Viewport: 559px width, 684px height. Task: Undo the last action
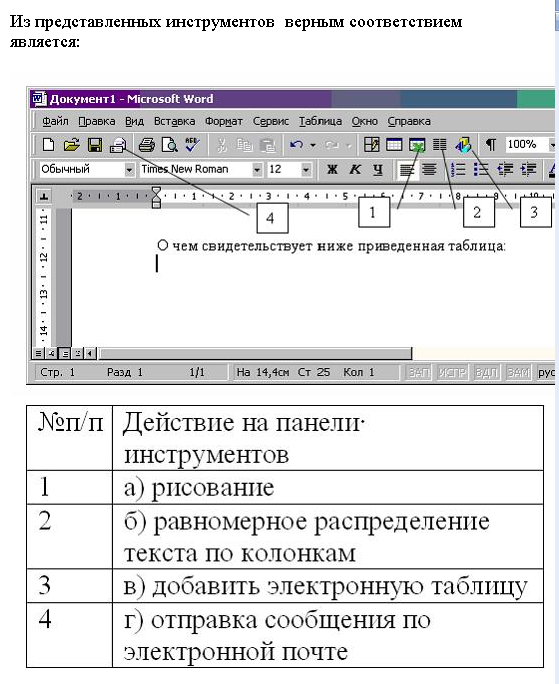(297, 144)
